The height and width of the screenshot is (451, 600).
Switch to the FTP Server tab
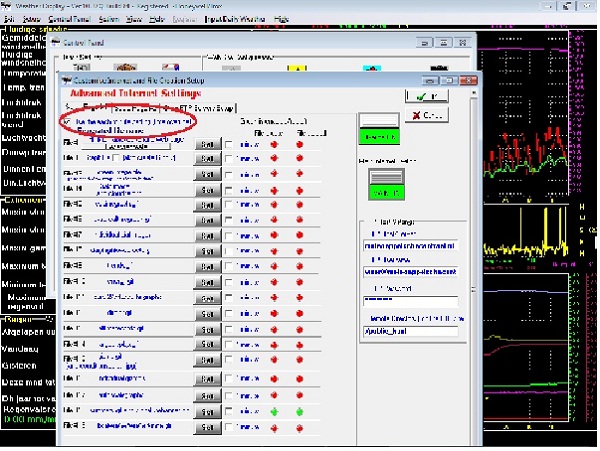point(199,109)
